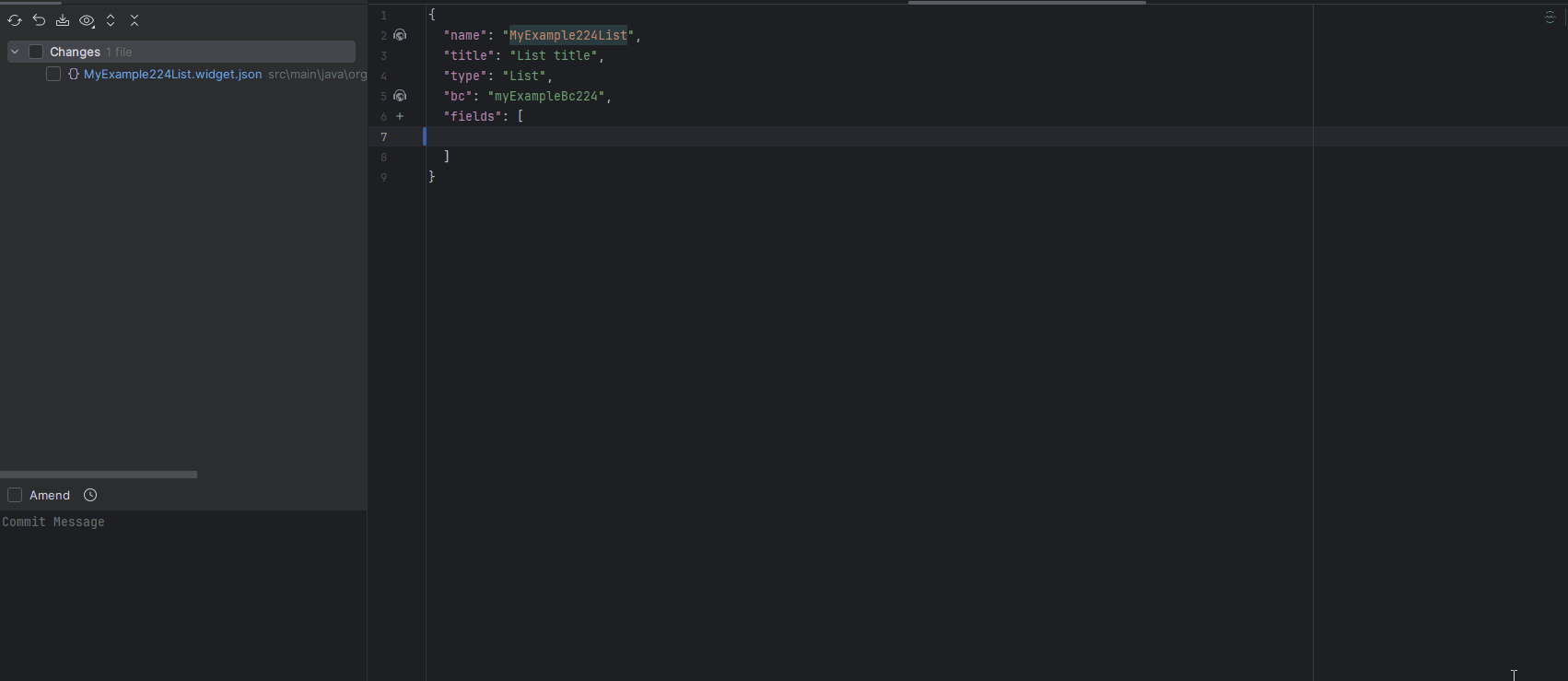
Task: Click the gutter icon on line 5
Action: 400,96
